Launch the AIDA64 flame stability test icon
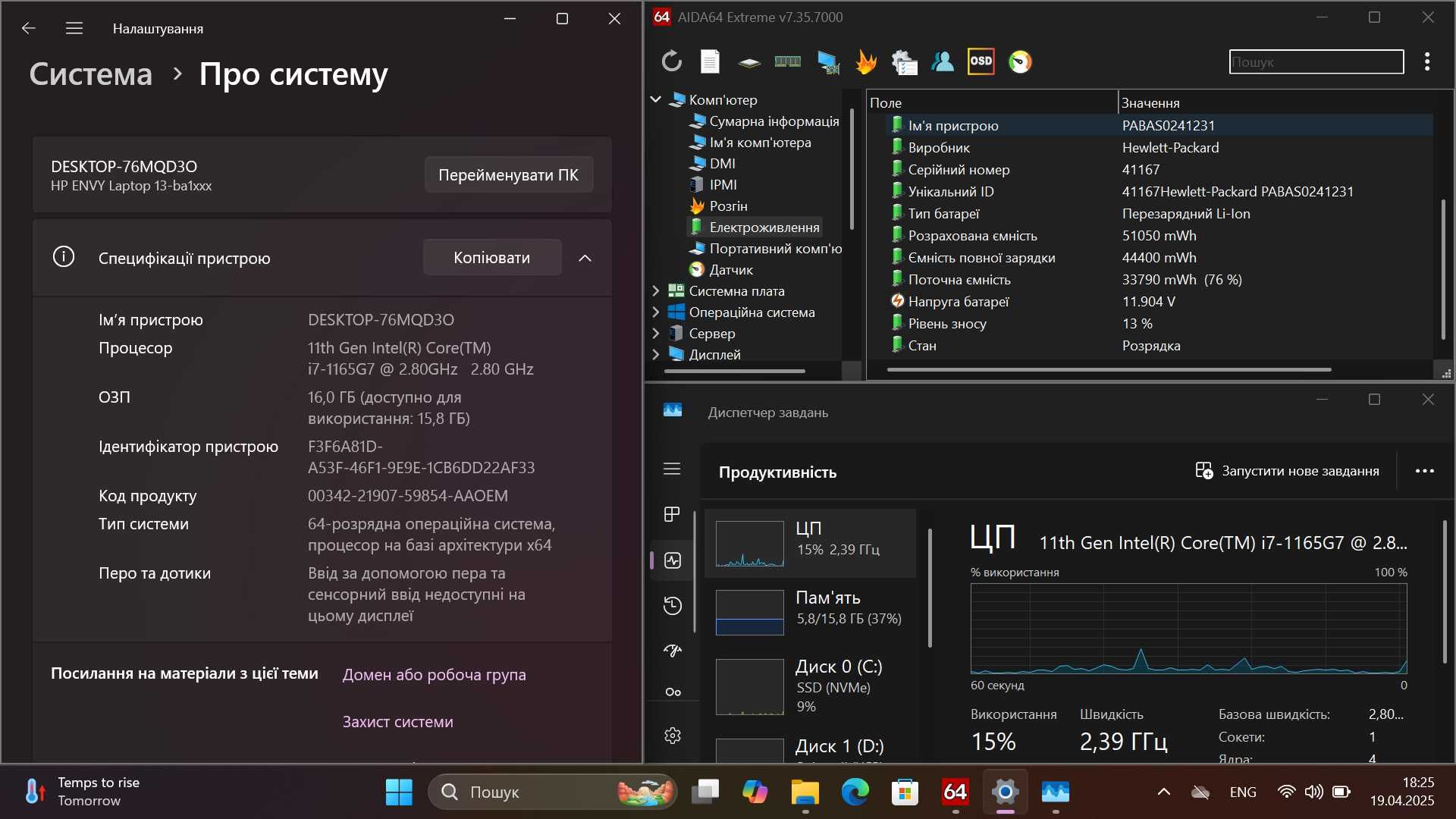 click(866, 61)
